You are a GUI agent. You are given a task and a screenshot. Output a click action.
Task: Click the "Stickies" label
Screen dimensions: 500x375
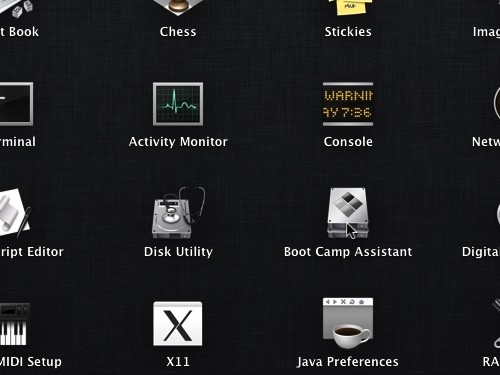click(348, 32)
